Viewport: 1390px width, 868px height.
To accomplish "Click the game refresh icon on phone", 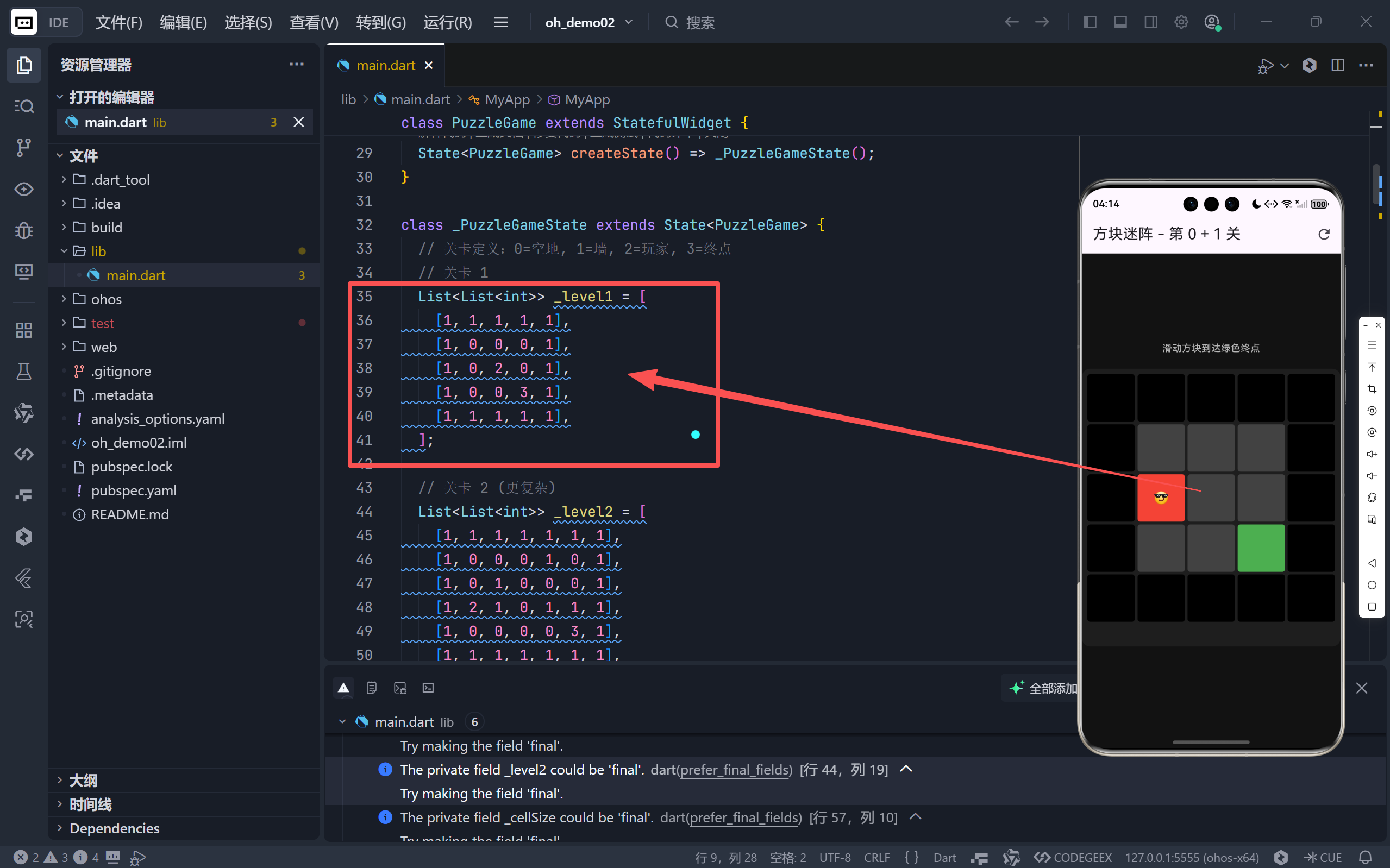I will [1323, 234].
